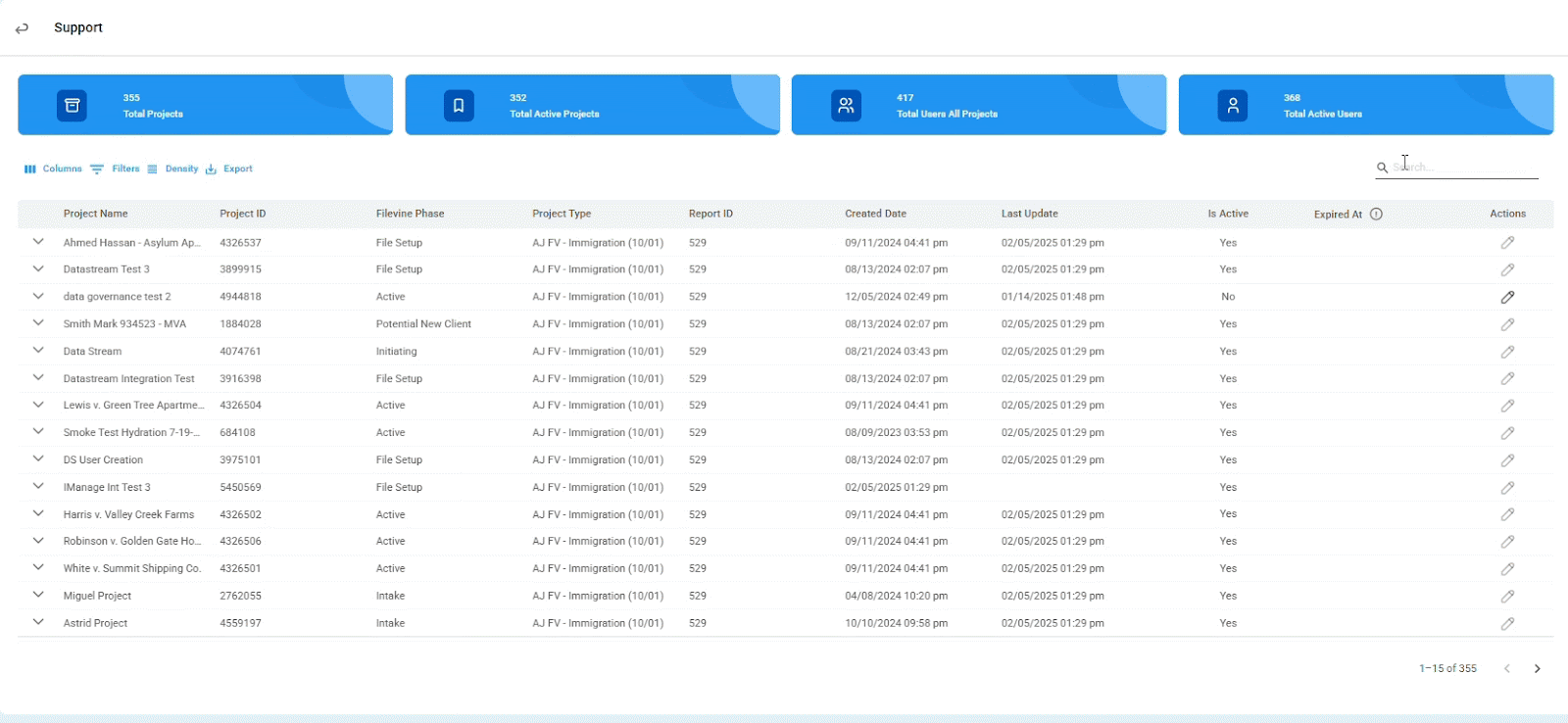Expand the data governance test 2 row
Image resolution: width=1568 pixels, height=723 pixels.
click(x=38, y=296)
